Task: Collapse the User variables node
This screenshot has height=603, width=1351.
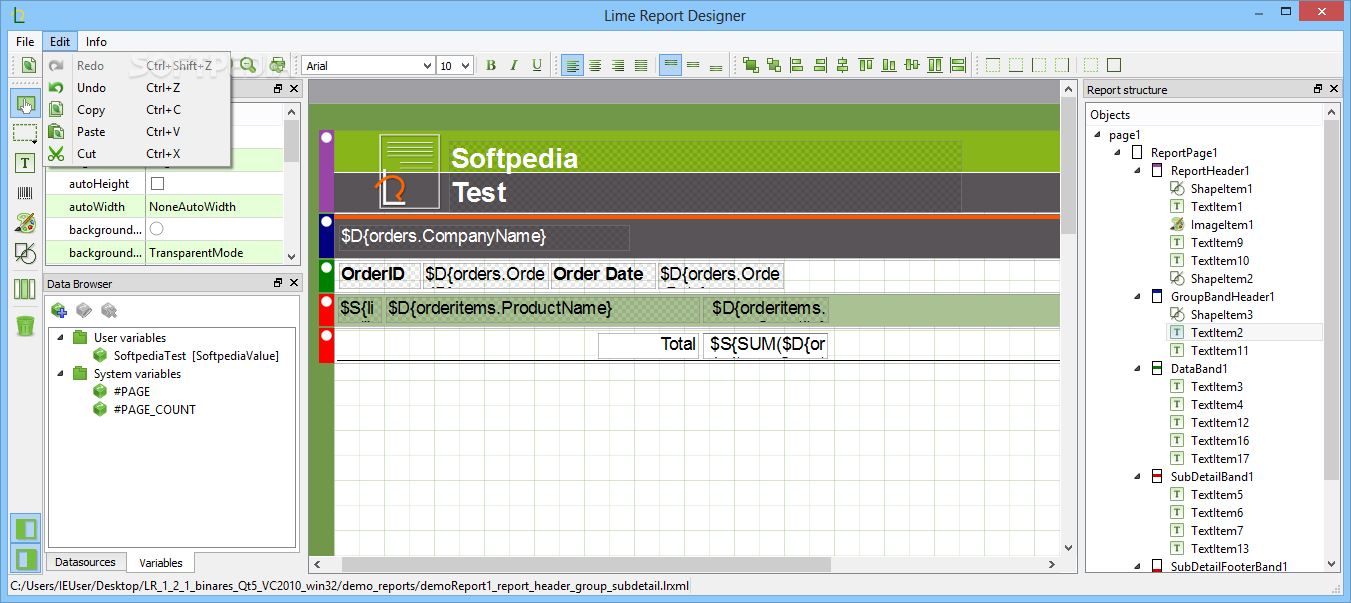Action: coord(61,338)
